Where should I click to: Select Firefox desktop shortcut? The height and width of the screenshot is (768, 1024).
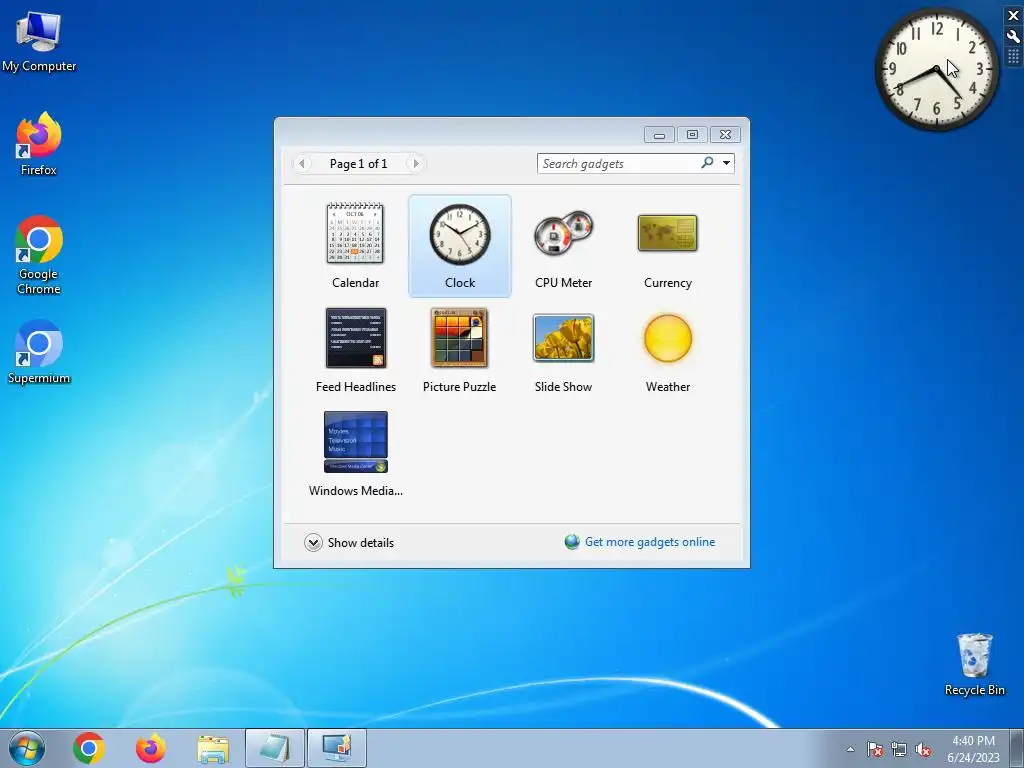coord(39,144)
